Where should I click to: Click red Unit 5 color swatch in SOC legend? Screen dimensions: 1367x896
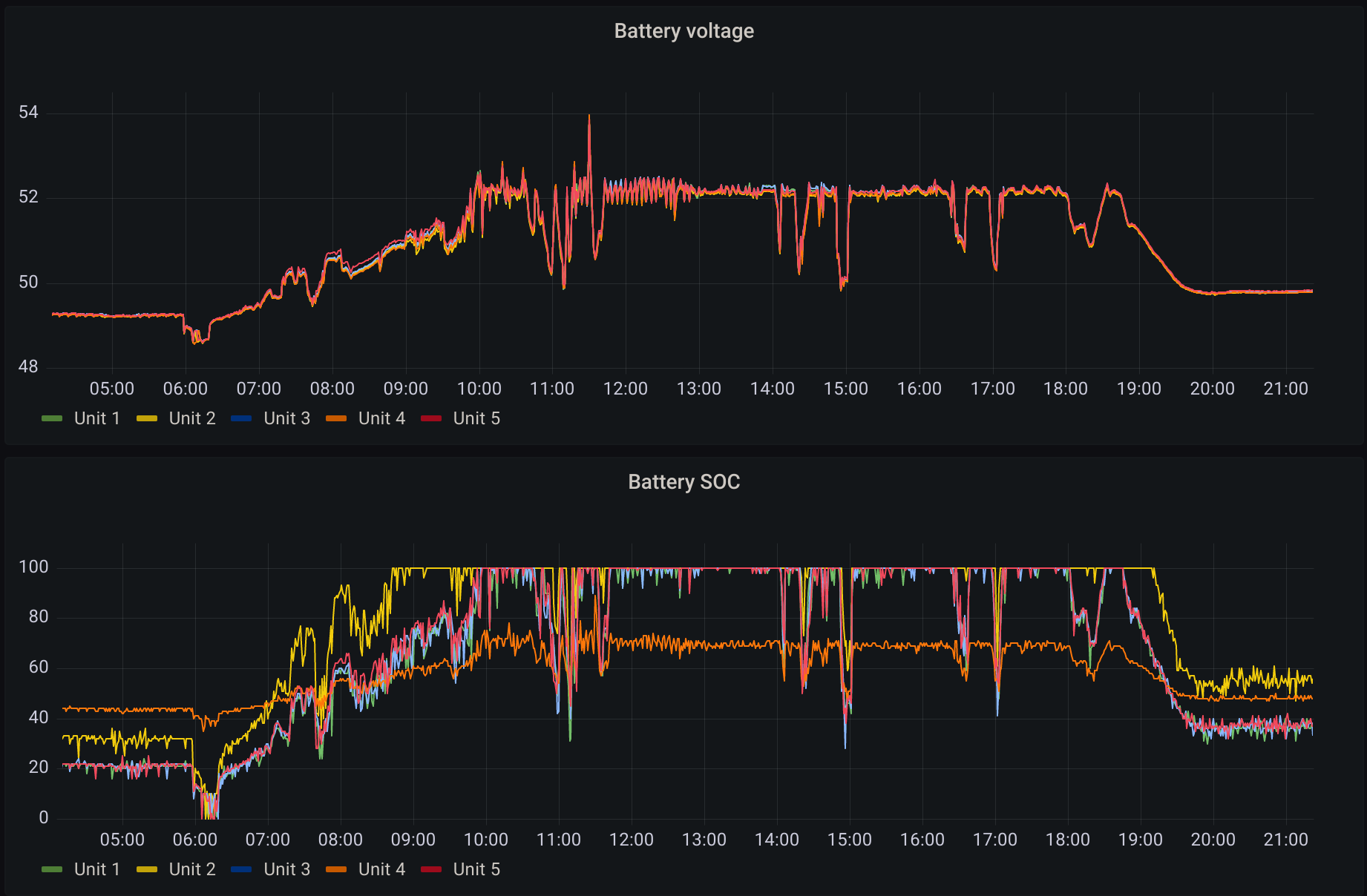tap(431, 870)
